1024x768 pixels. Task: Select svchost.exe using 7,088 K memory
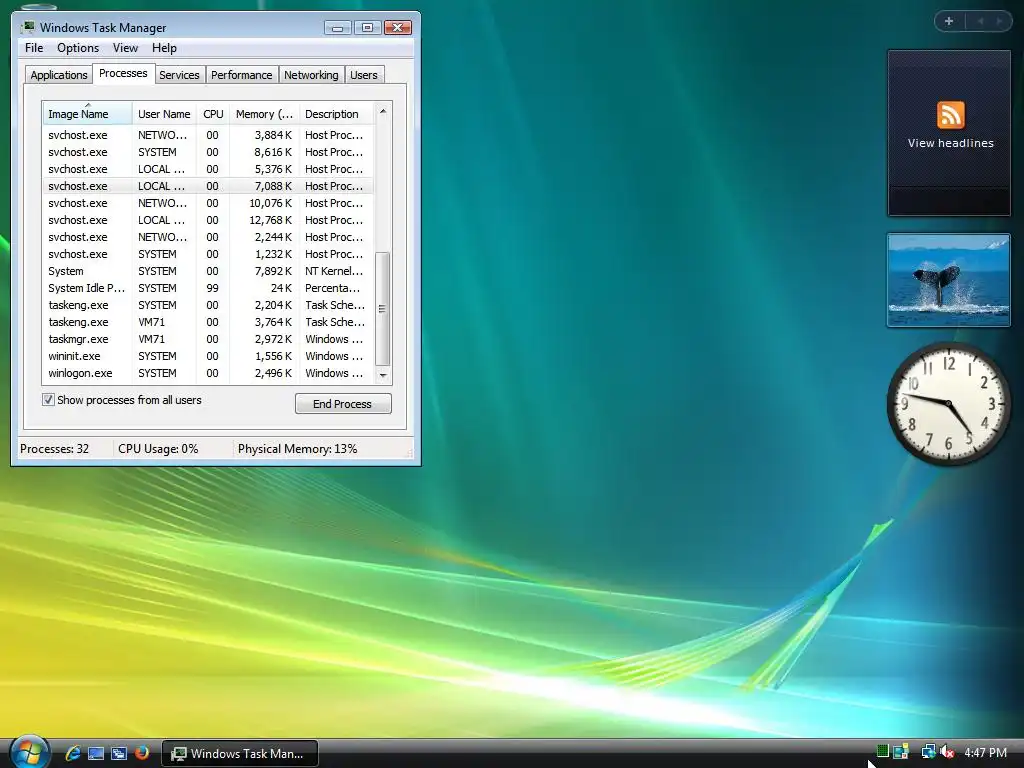pyautogui.click(x=208, y=186)
